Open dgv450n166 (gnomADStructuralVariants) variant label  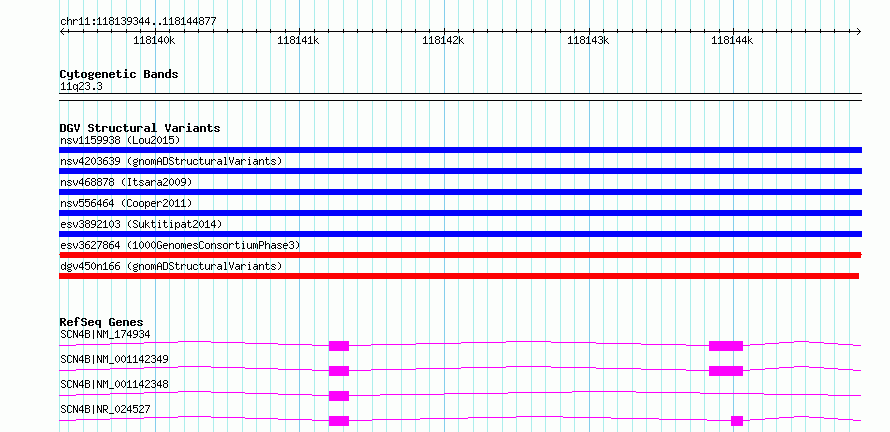point(171,266)
